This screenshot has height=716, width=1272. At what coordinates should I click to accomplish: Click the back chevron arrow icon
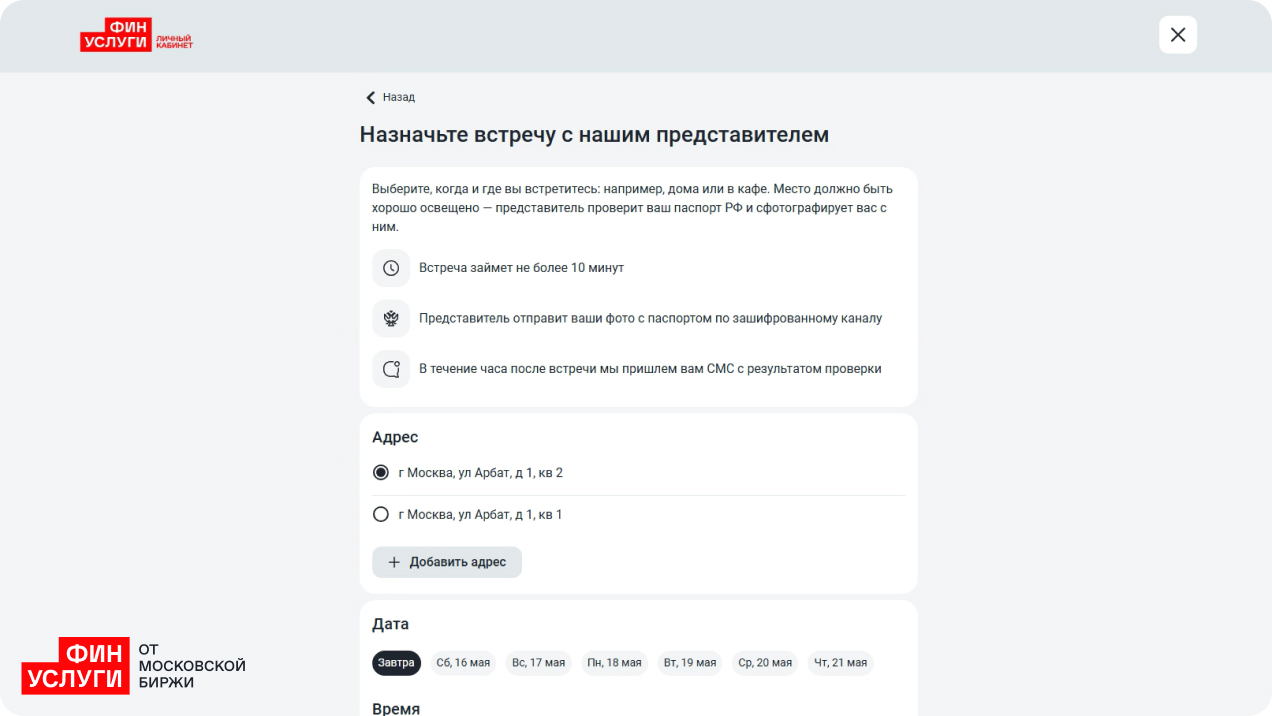370,97
